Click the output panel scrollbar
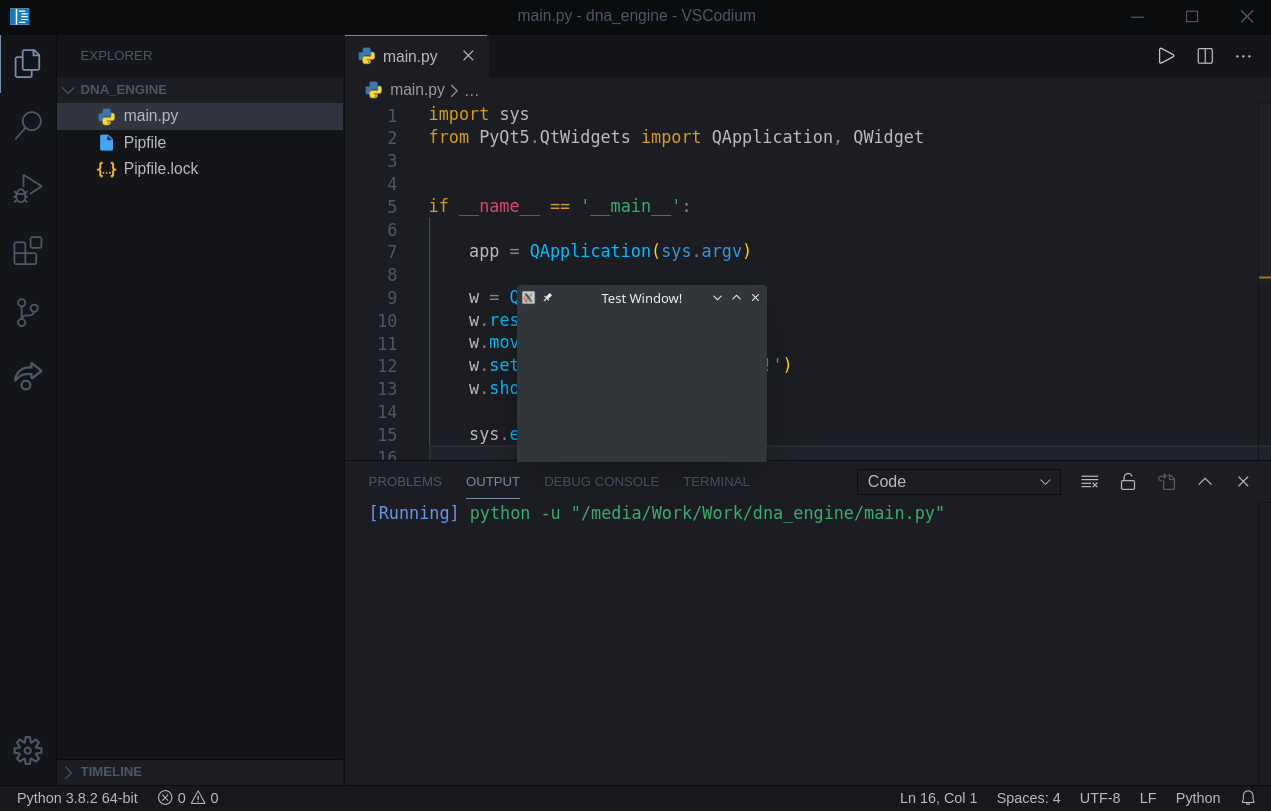Viewport: 1271px width, 811px height. coord(1264,642)
